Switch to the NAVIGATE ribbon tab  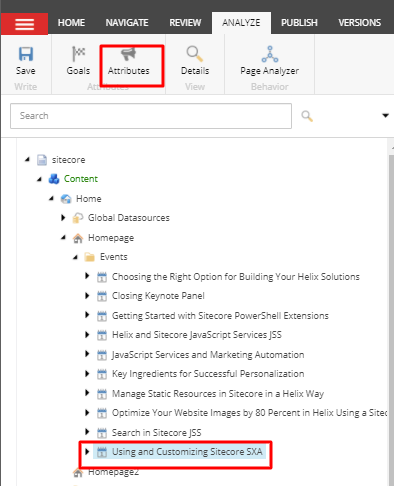pyautogui.click(x=127, y=23)
